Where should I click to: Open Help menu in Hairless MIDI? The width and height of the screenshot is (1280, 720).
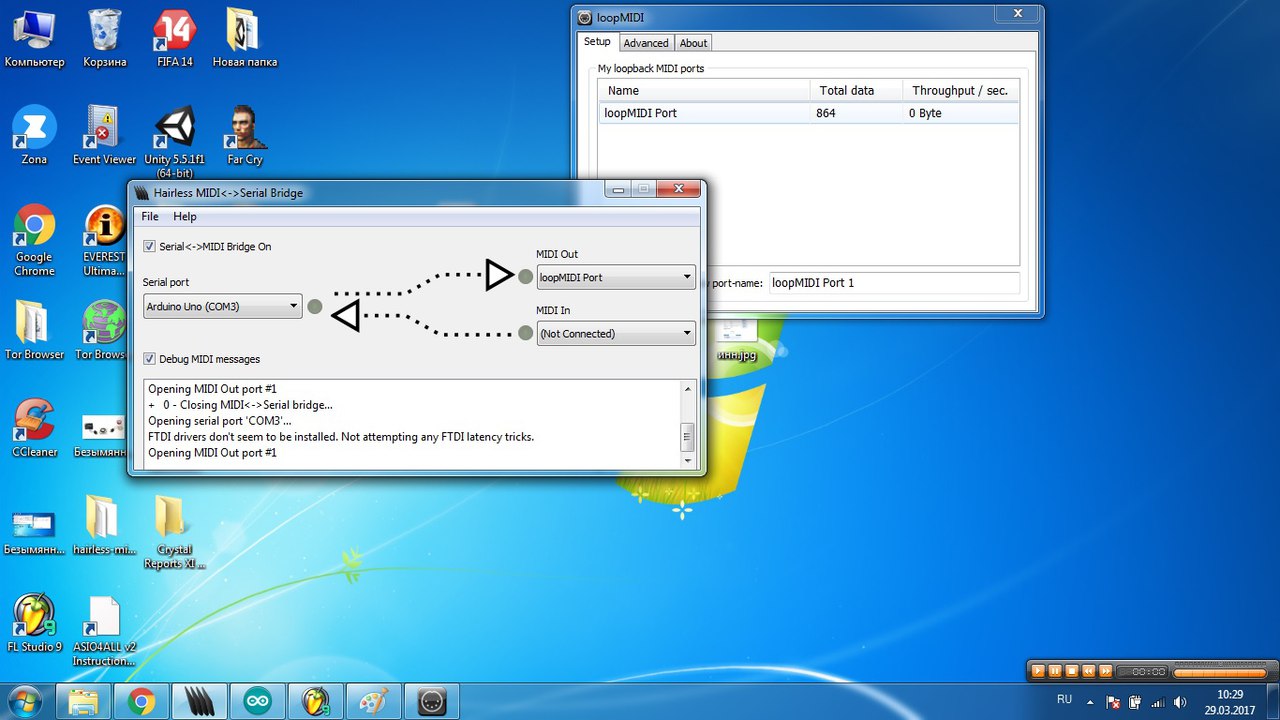coord(185,216)
